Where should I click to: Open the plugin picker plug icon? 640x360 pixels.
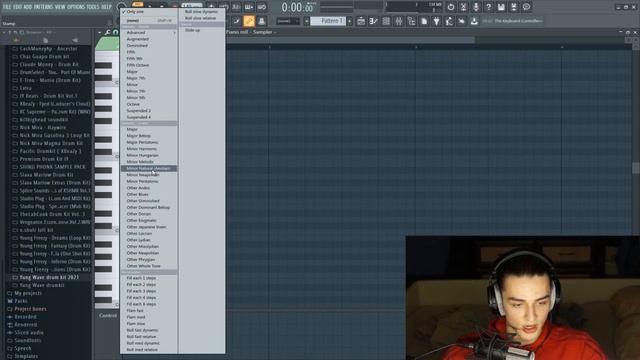437,21
